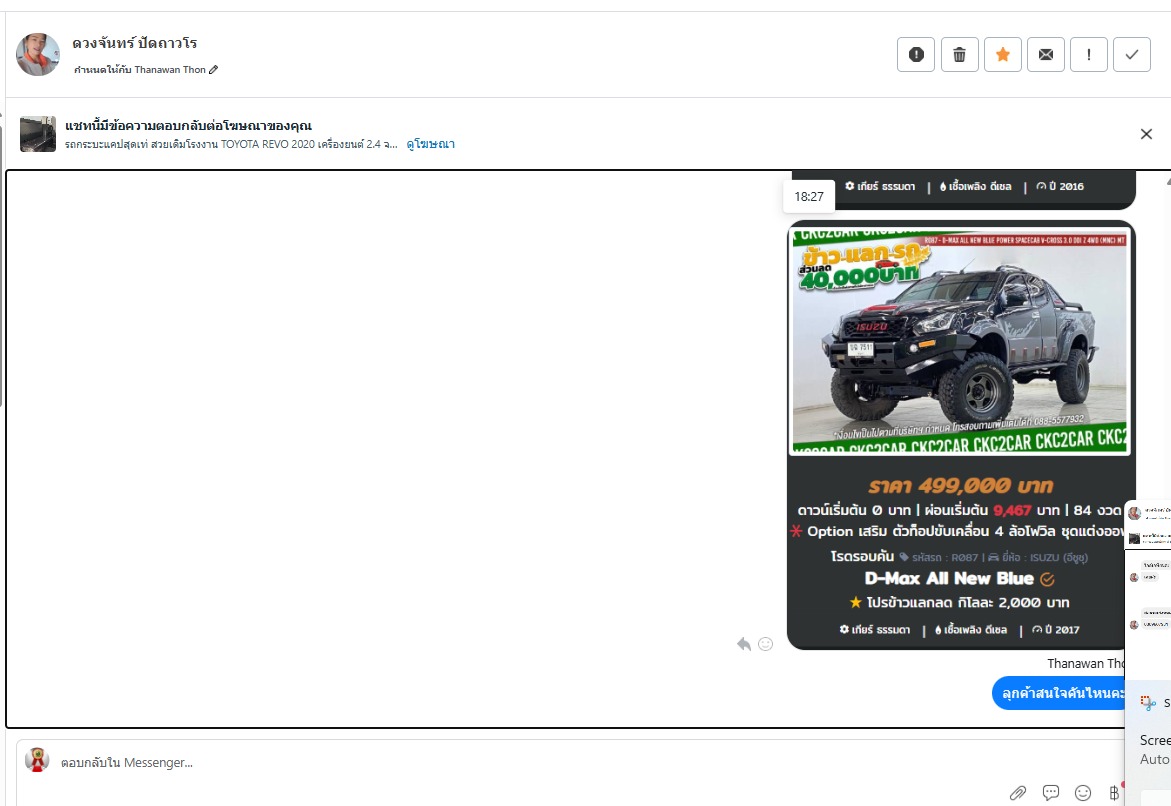Open the baht payment request icon

click(1114, 793)
